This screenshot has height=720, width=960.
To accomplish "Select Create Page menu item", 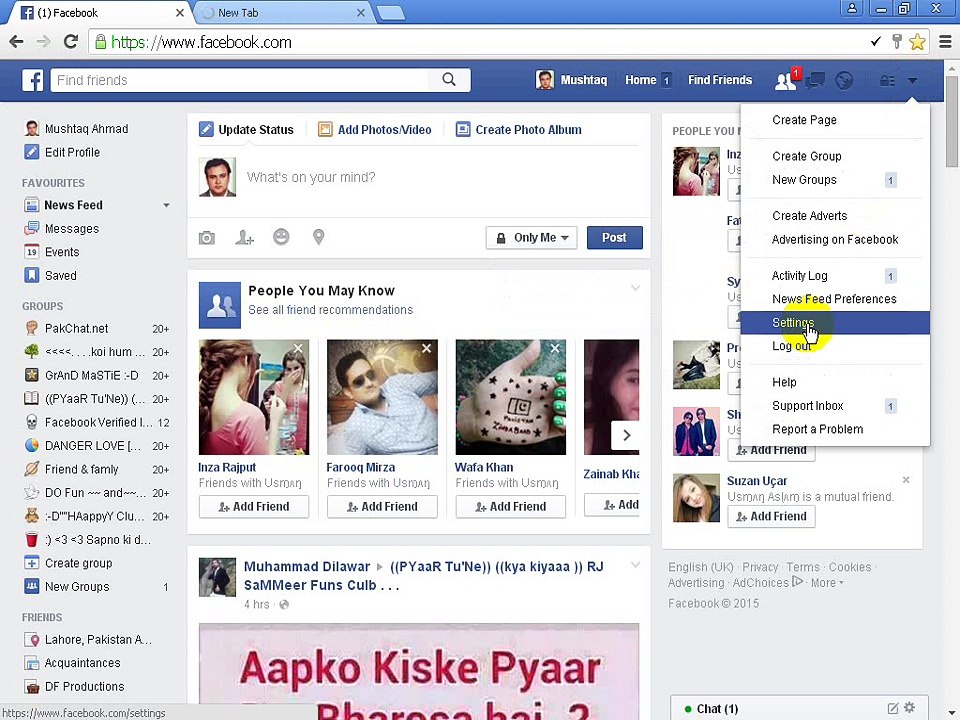I will 835,120.
